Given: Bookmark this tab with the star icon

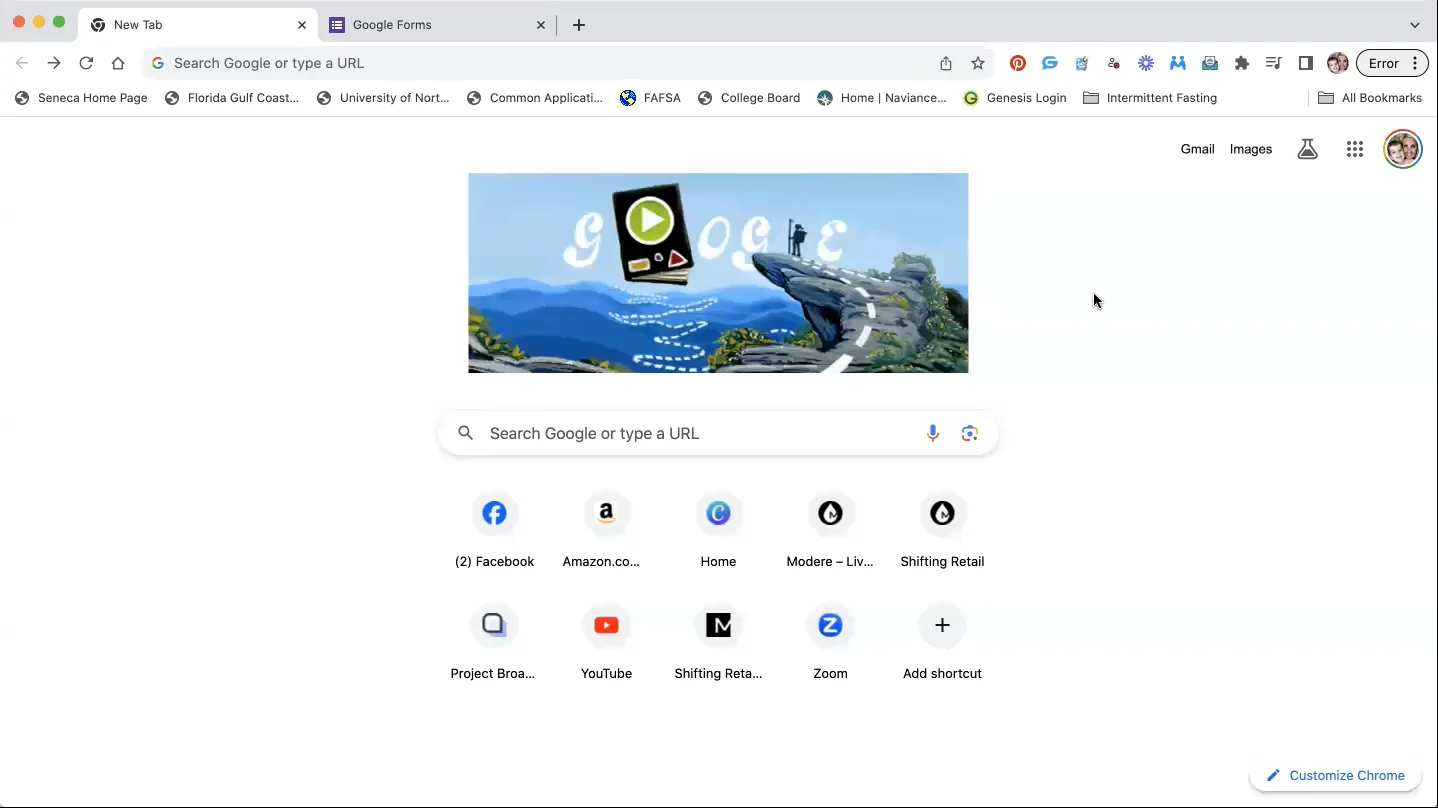Looking at the screenshot, I should [978, 63].
